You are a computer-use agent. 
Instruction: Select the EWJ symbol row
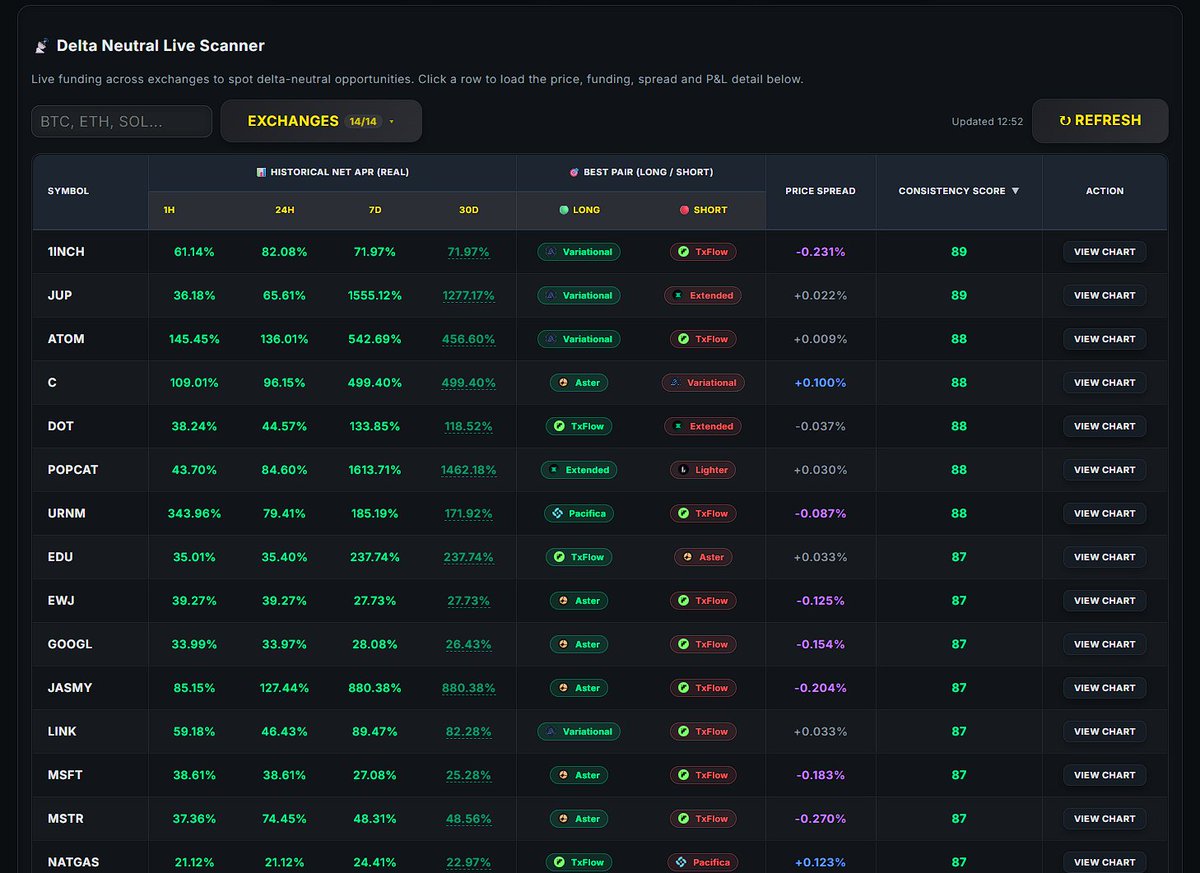(x=600, y=601)
